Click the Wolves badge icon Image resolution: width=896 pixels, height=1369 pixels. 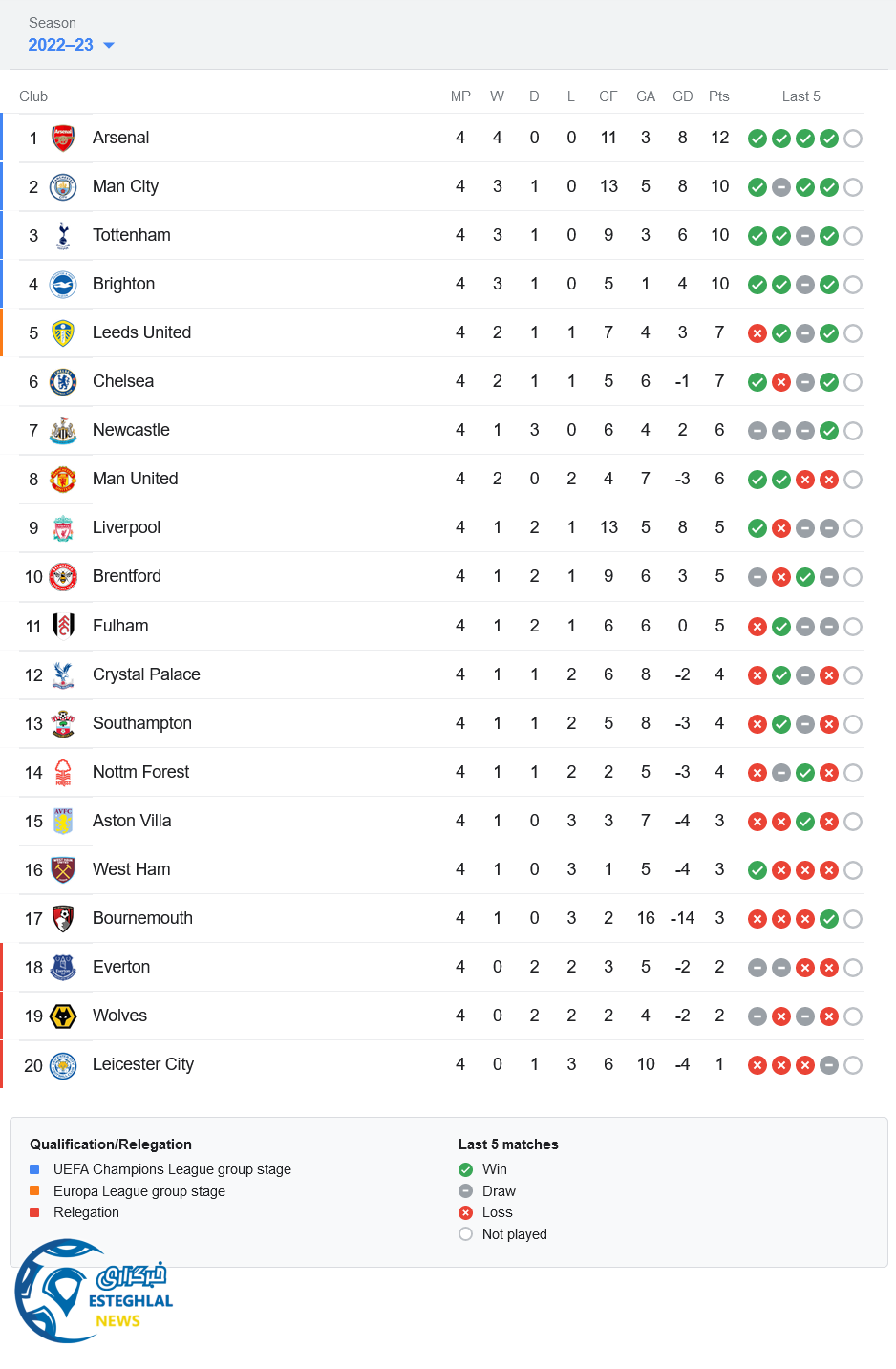(63, 1016)
